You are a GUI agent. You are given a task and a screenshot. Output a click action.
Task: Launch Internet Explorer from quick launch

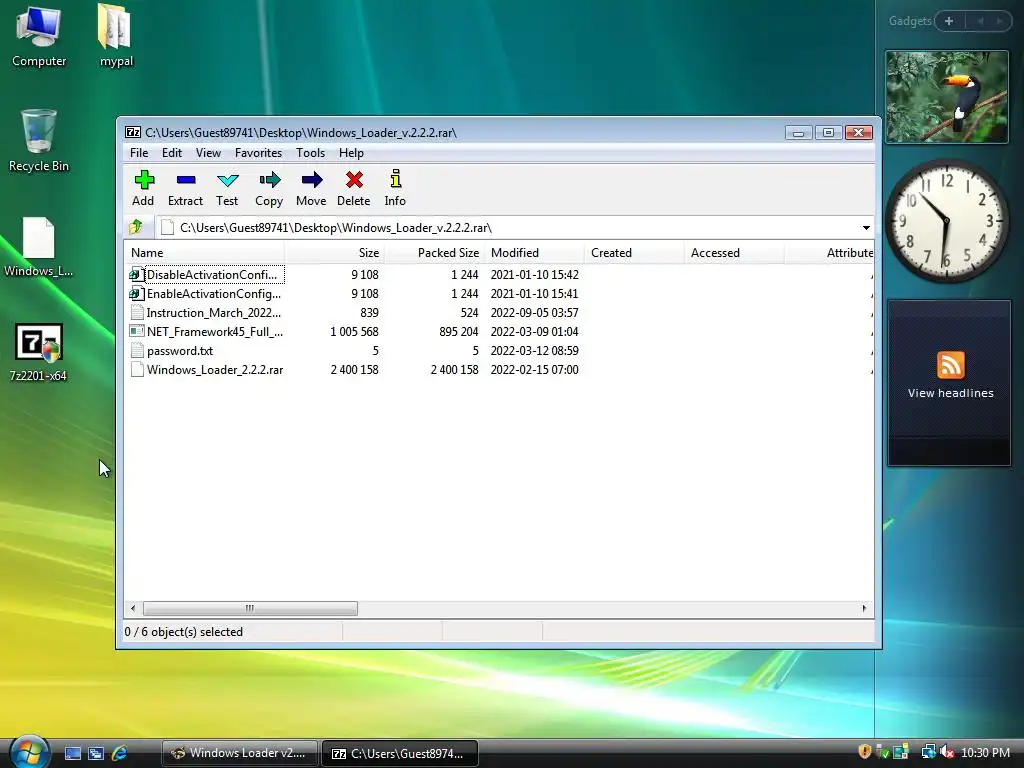pos(120,754)
